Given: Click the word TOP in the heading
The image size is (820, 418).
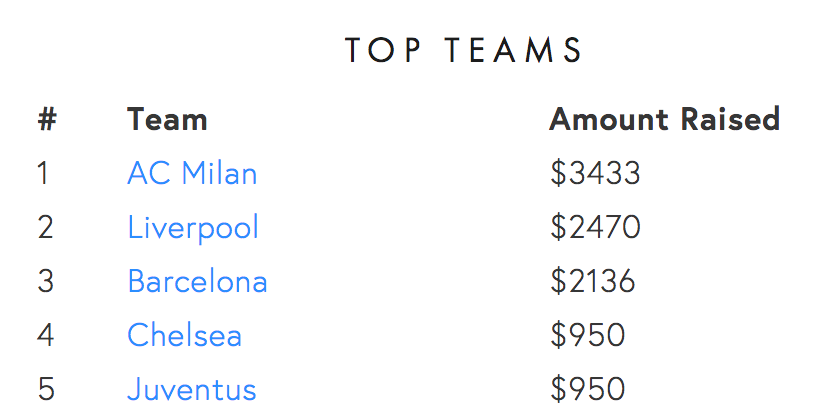Looking at the screenshot, I should coord(383,50).
